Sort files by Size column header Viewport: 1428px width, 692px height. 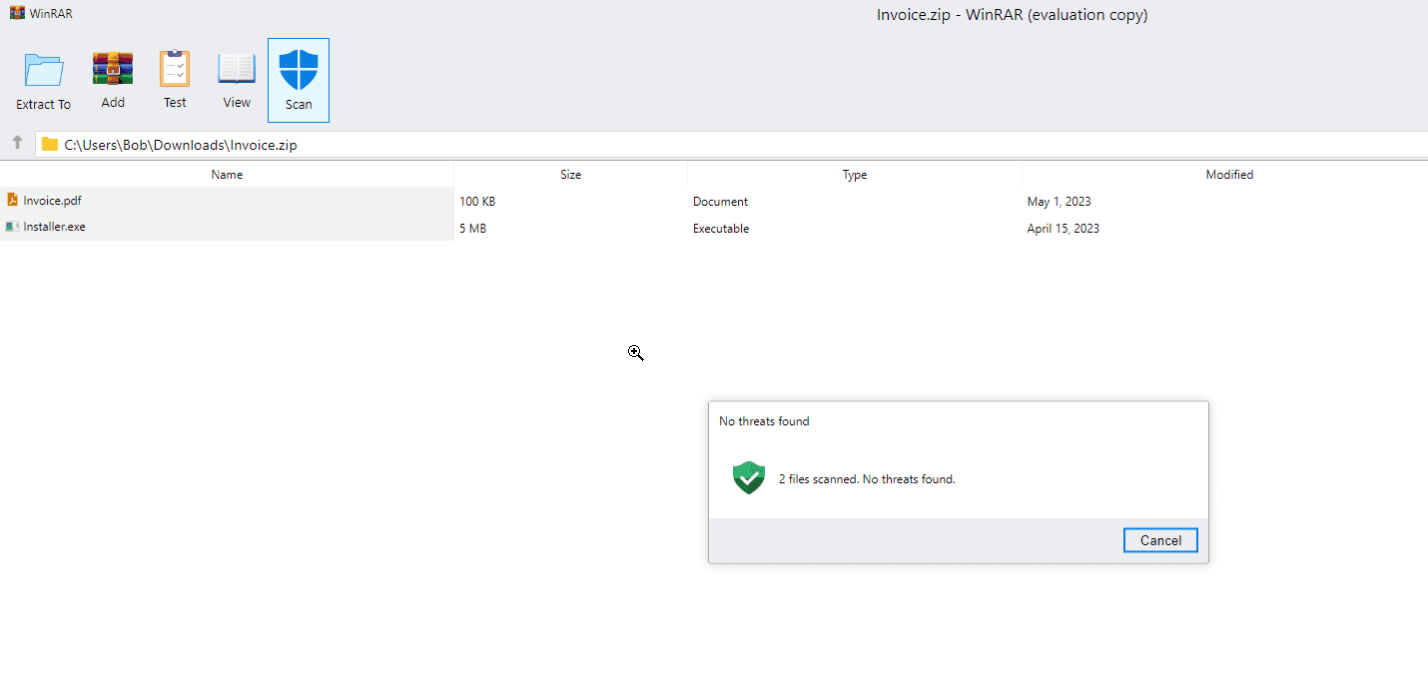[571, 174]
